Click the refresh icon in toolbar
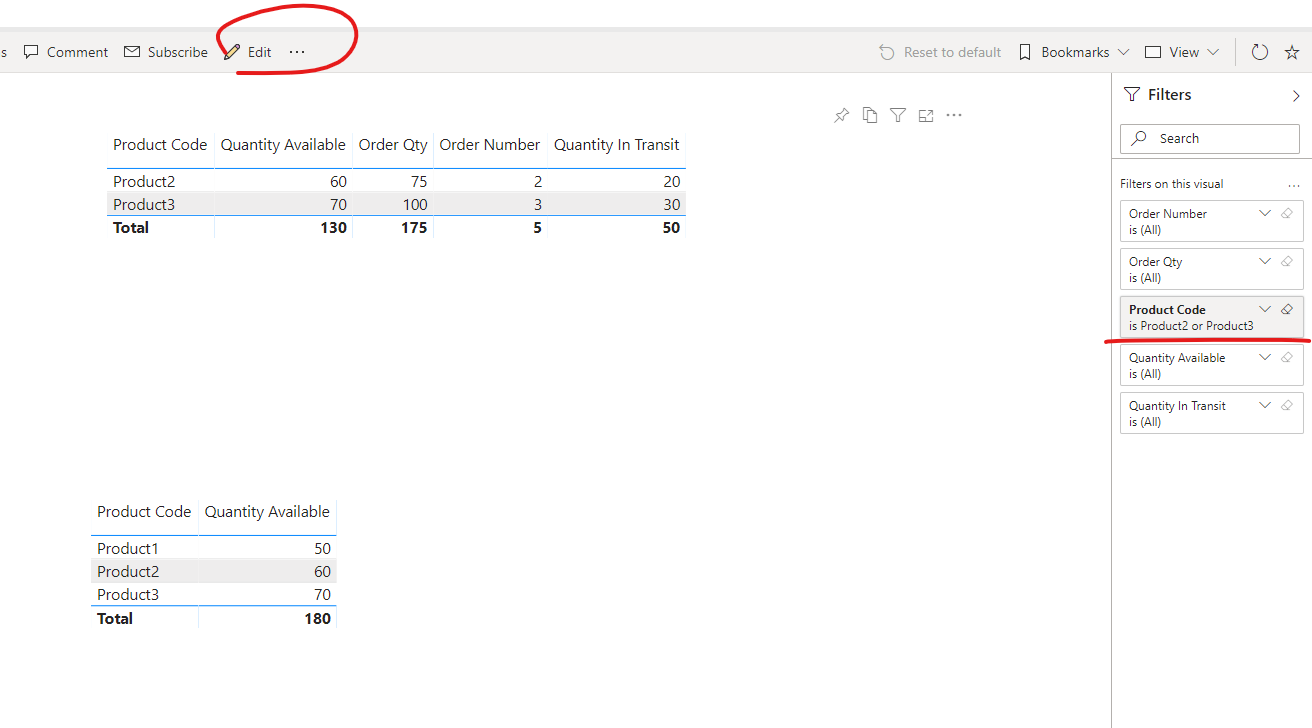 (1260, 52)
